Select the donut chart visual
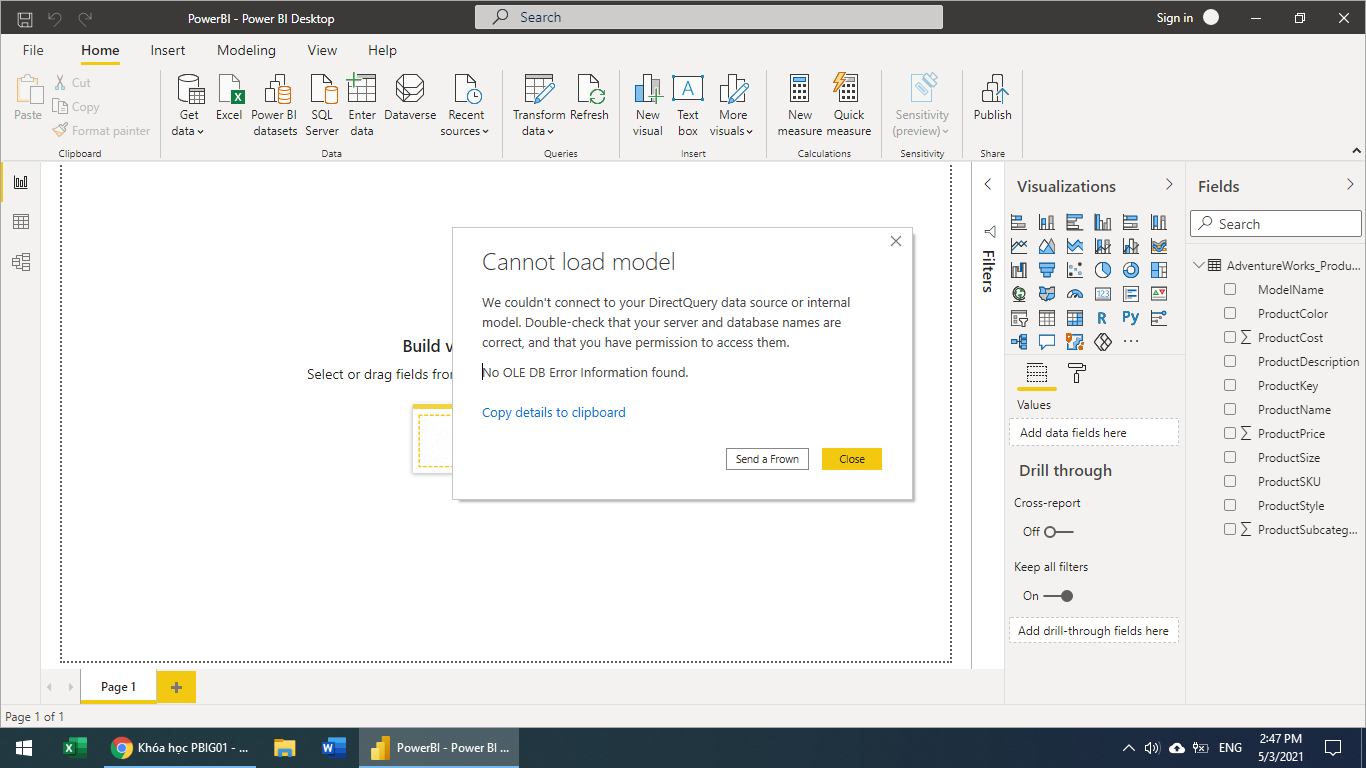Image resolution: width=1366 pixels, height=768 pixels. tap(1131, 270)
